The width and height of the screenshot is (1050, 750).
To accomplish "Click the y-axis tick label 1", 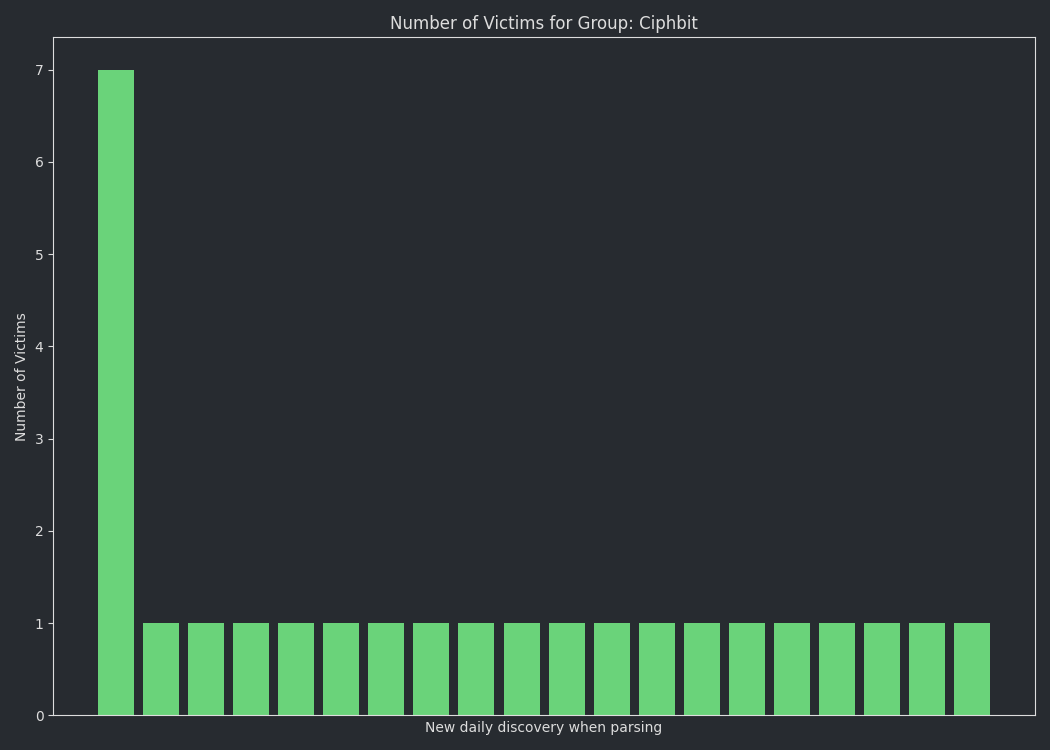I will tap(40, 624).
